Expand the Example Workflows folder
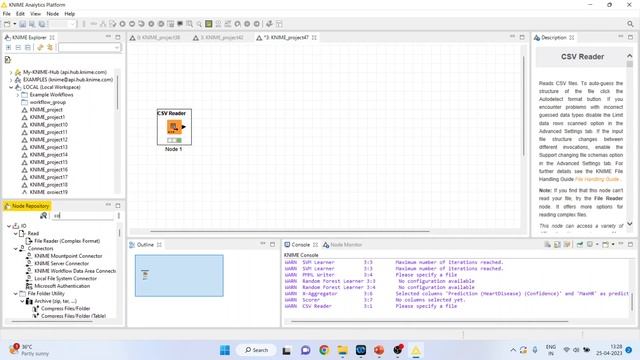The image size is (640, 360). point(18,95)
